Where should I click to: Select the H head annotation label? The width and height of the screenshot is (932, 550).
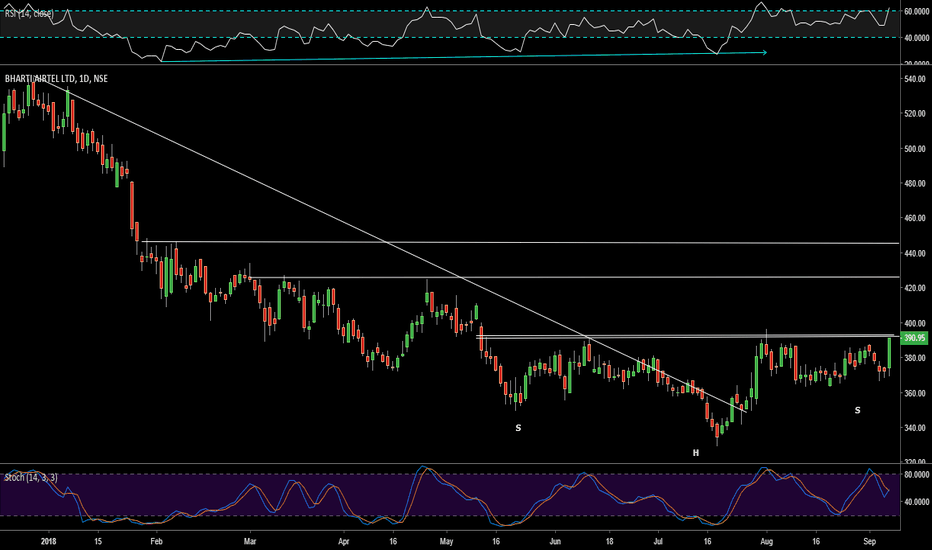pos(696,453)
